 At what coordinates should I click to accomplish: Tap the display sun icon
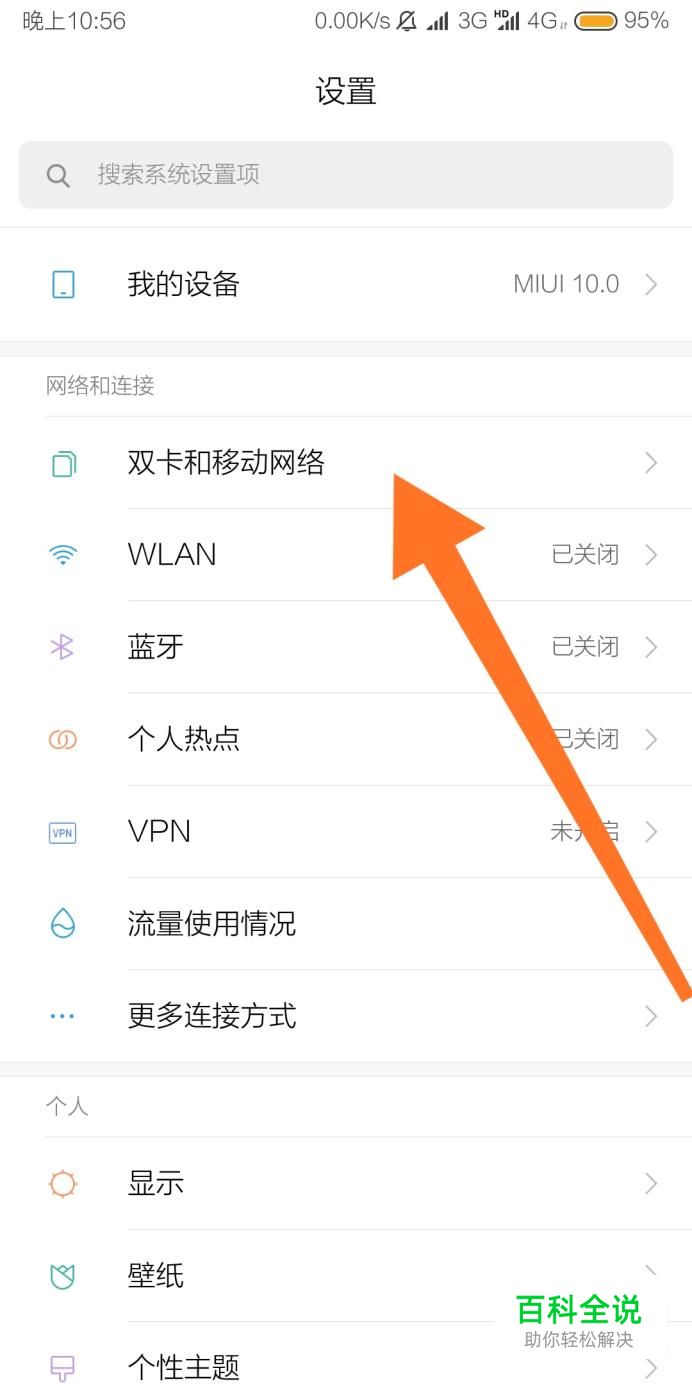tap(63, 1184)
